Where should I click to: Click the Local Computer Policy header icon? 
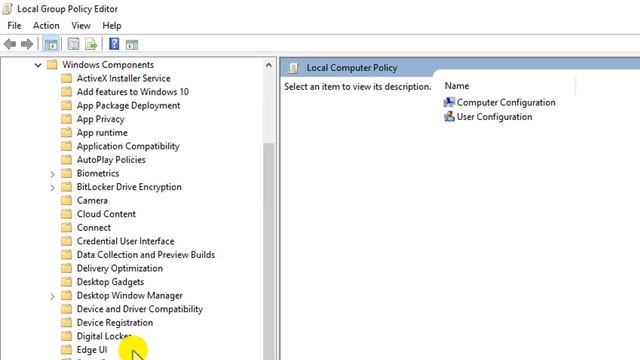pos(293,68)
